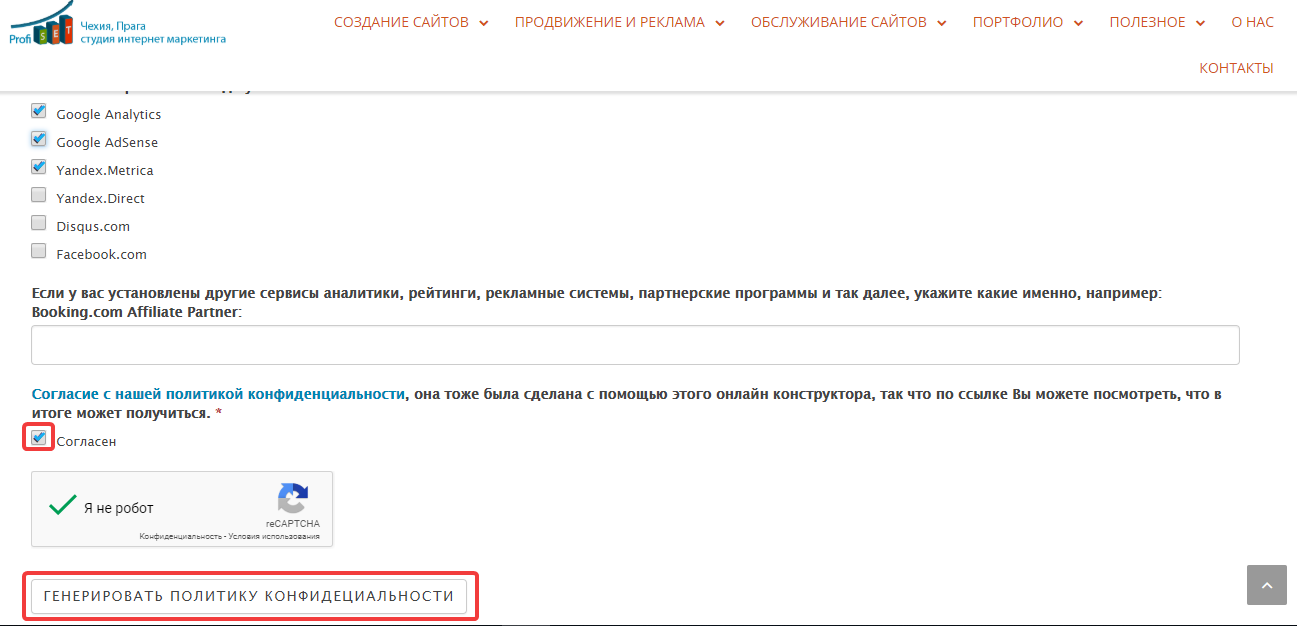
Task: Click the Disqus.com label text
Action: point(93,227)
